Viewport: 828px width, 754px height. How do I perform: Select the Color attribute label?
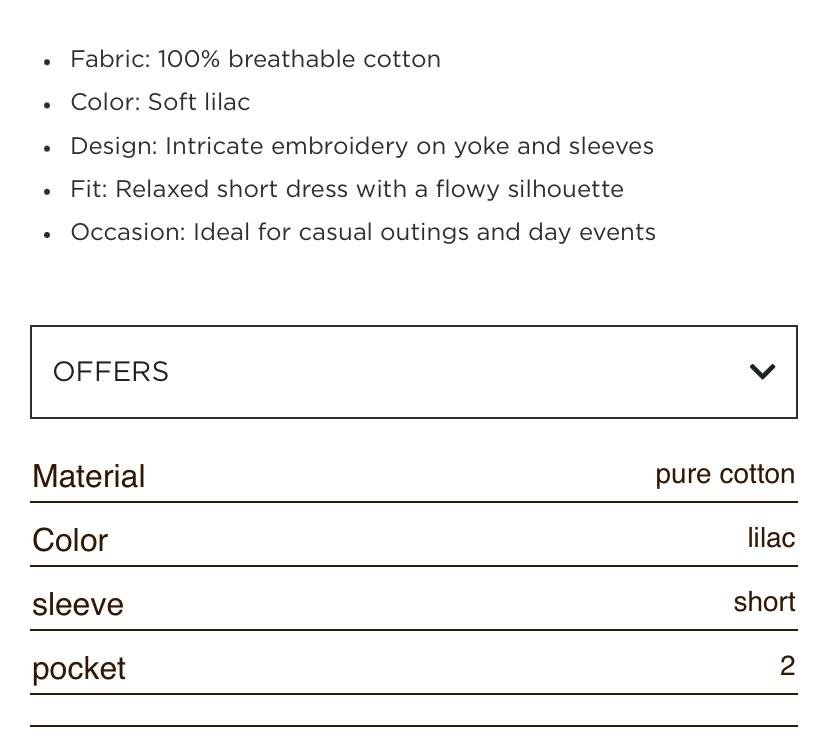(x=70, y=540)
